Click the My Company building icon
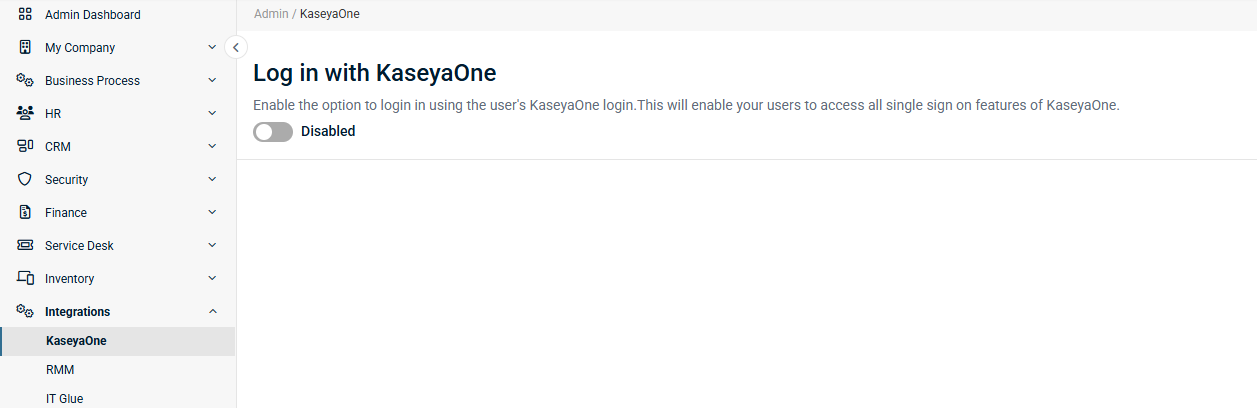This screenshot has height=408, width=1257. coord(25,48)
